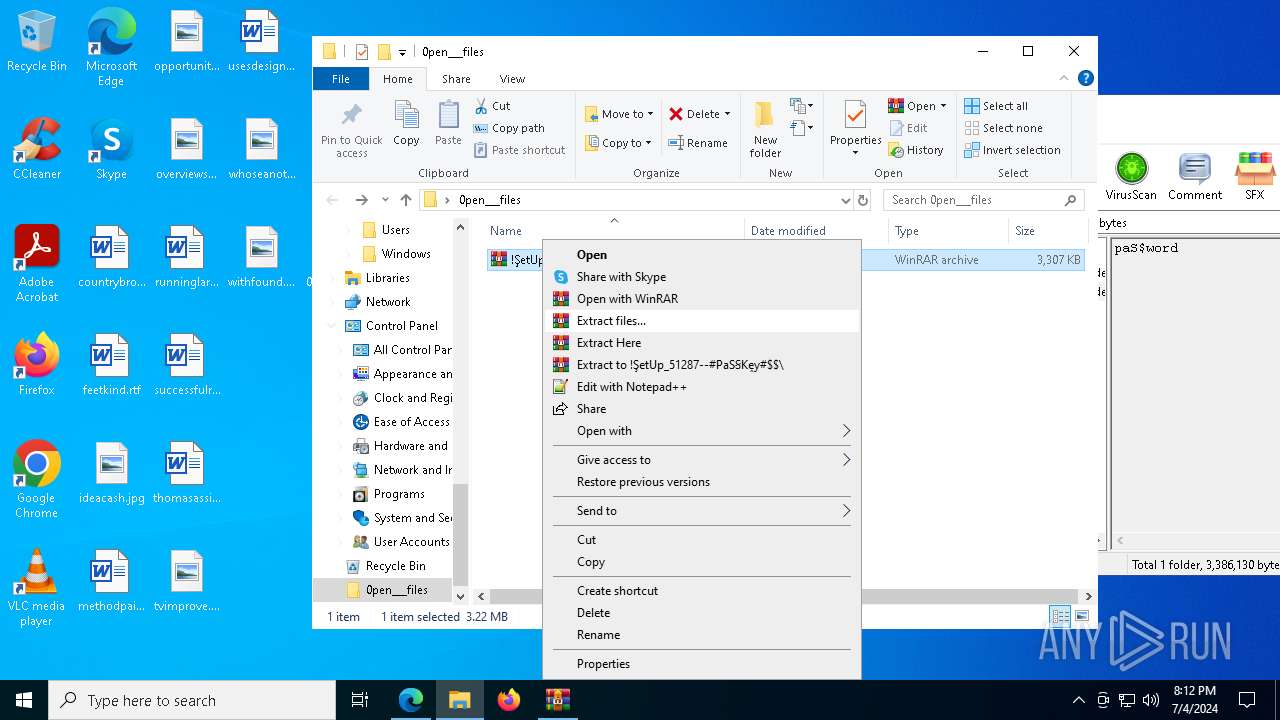Open Adobe Acrobat desktop icon
The height and width of the screenshot is (720, 1280).
tap(37, 264)
